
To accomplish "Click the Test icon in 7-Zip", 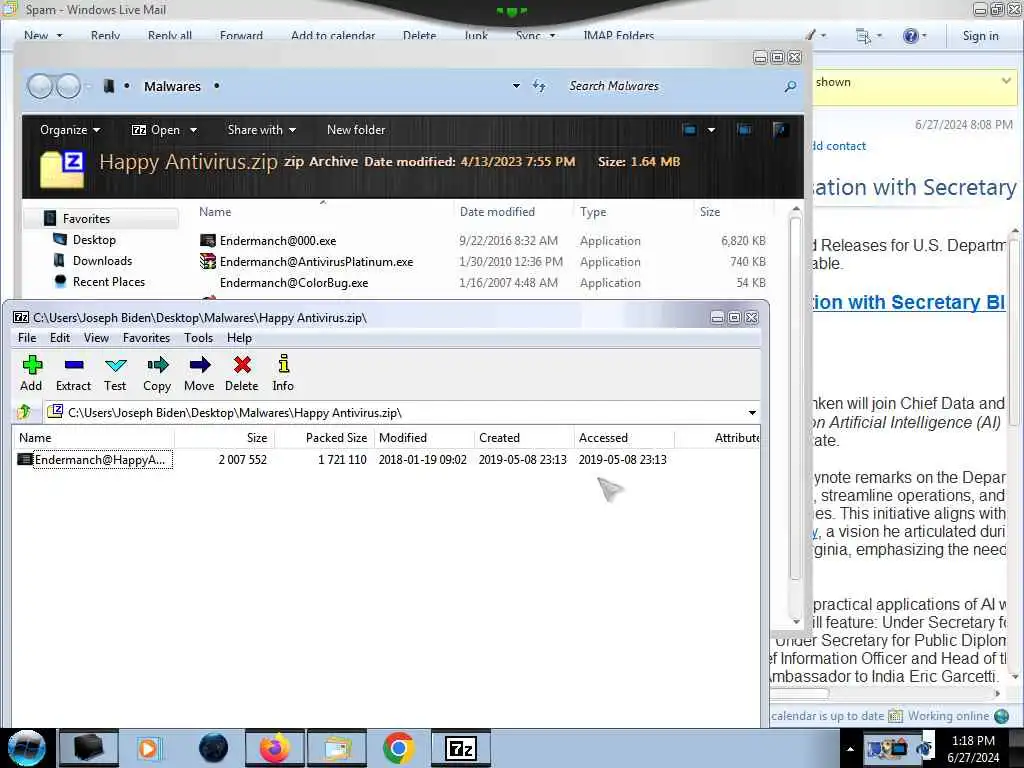I will 116,365.
